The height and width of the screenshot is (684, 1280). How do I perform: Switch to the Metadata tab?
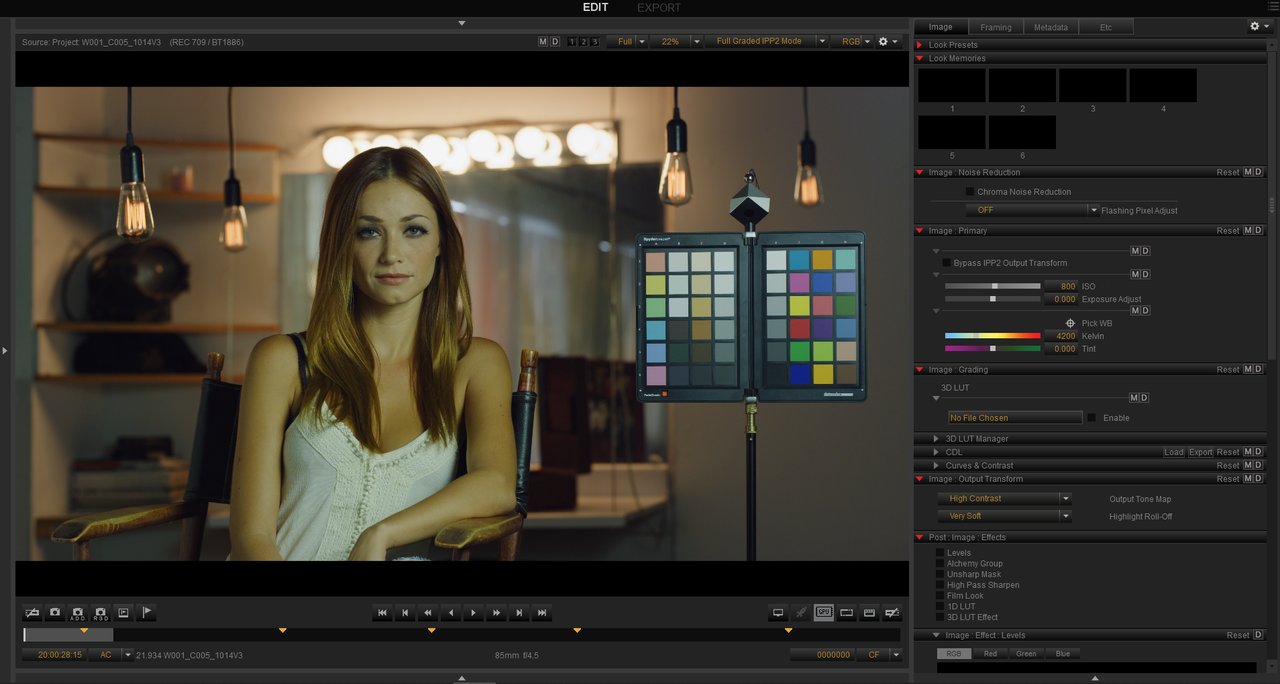point(1051,27)
